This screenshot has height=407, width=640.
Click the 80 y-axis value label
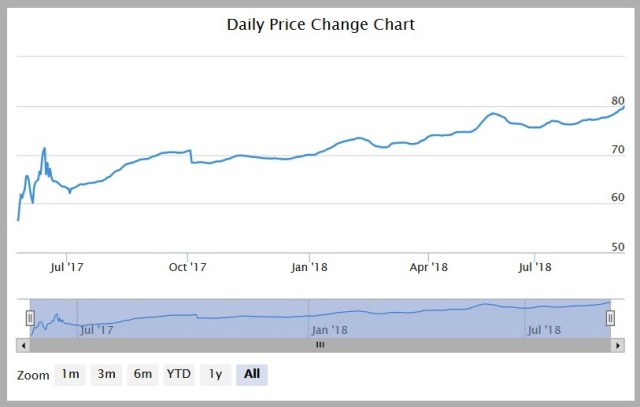[x=618, y=101]
